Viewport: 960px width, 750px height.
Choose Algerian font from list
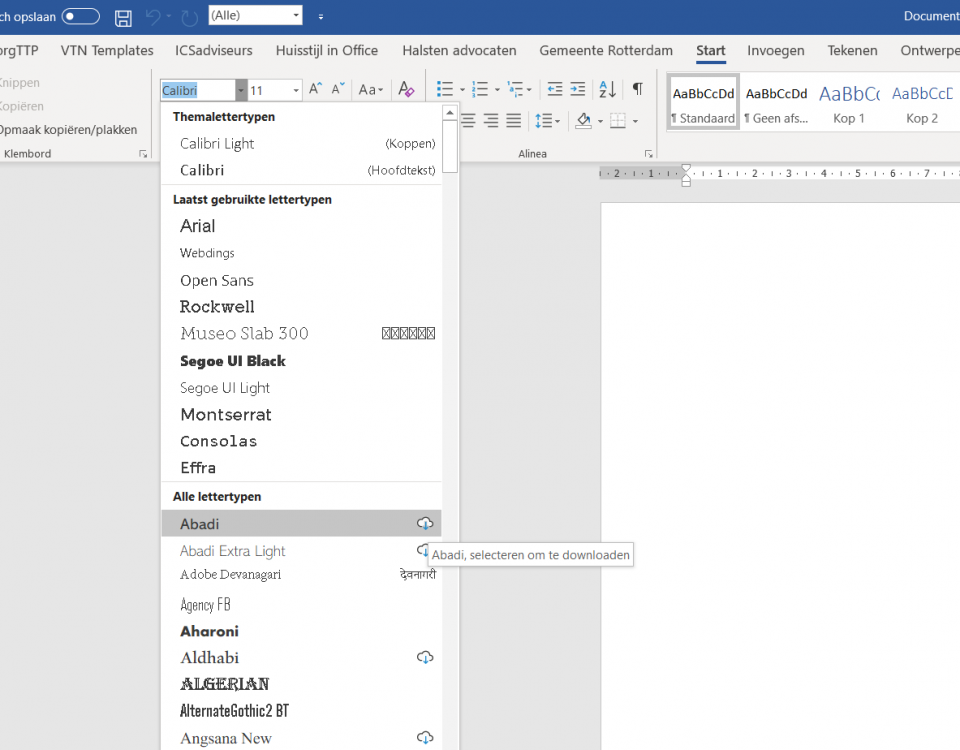[x=301, y=684]
